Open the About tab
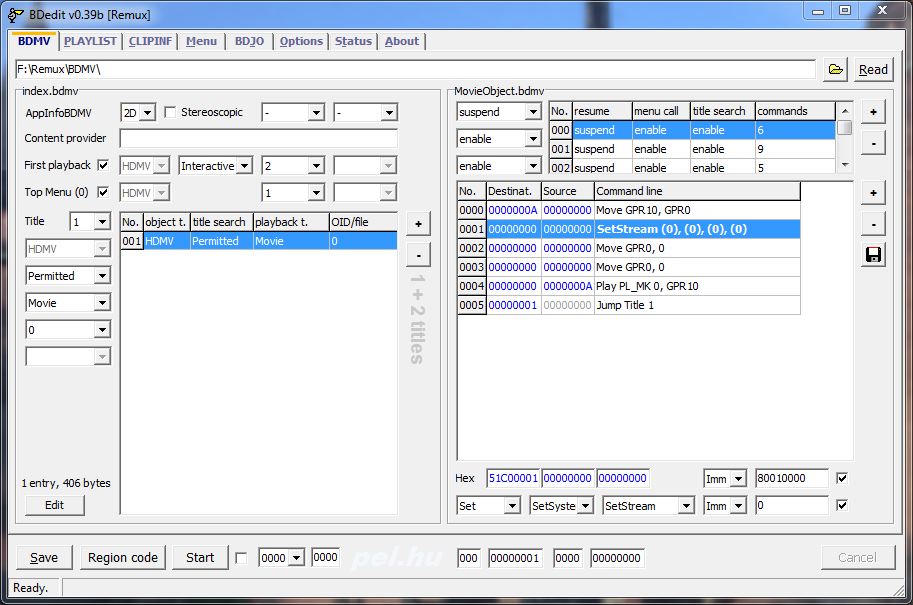This screenshot has width=913, height=605. pyautogui.click(x=402, y=41)
